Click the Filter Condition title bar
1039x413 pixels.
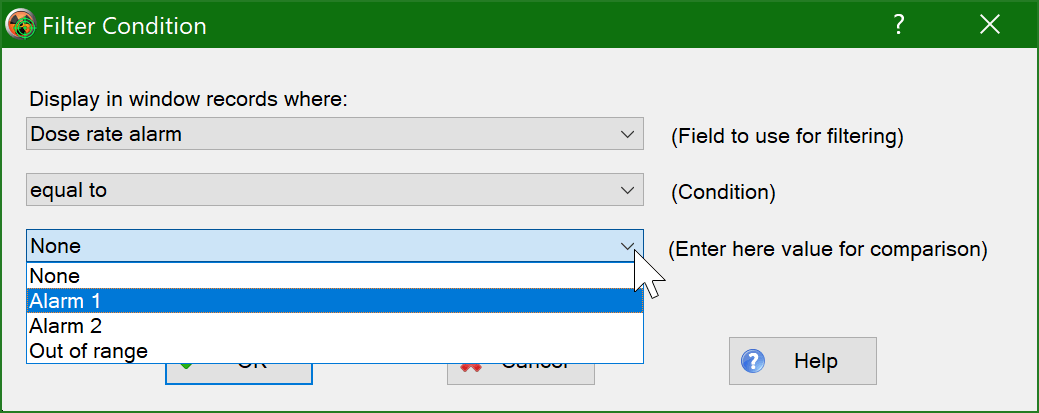tap(464, 25)
